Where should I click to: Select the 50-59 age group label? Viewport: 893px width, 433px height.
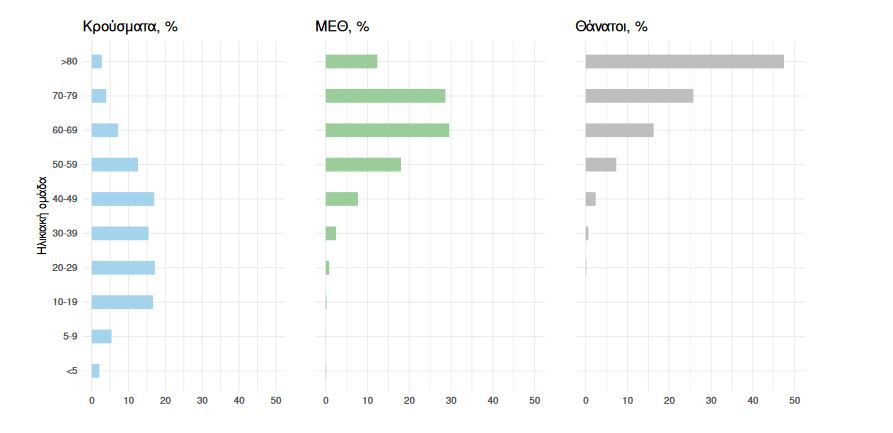pos(66,165)
